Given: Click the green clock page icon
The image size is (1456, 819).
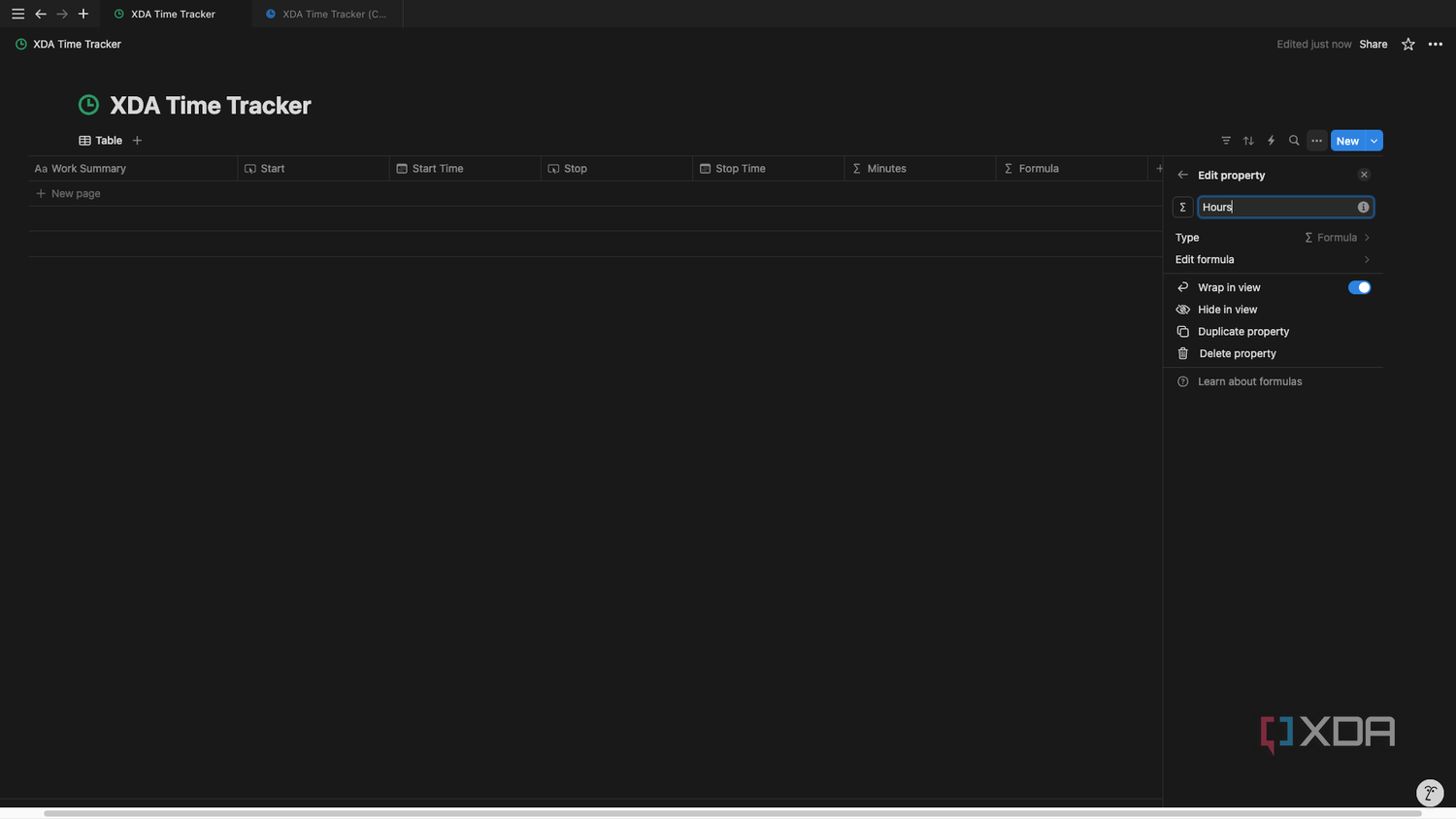Looking at the screenshot, I should (x=88, y=105).
